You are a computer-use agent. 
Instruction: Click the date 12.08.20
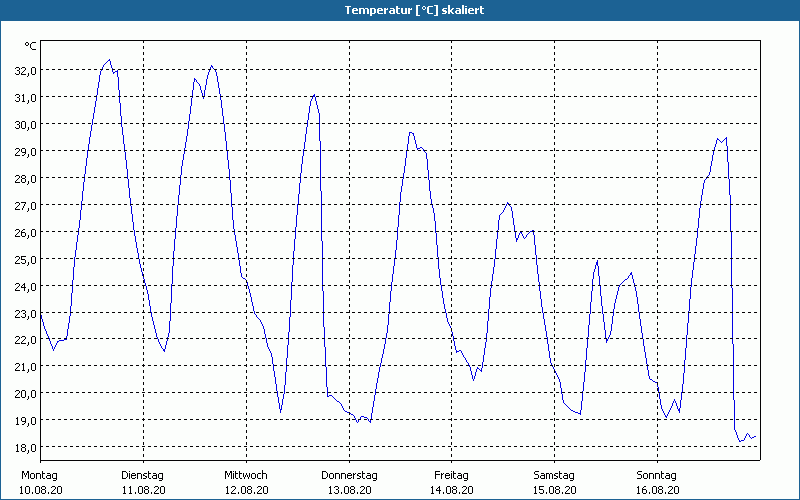246,490
